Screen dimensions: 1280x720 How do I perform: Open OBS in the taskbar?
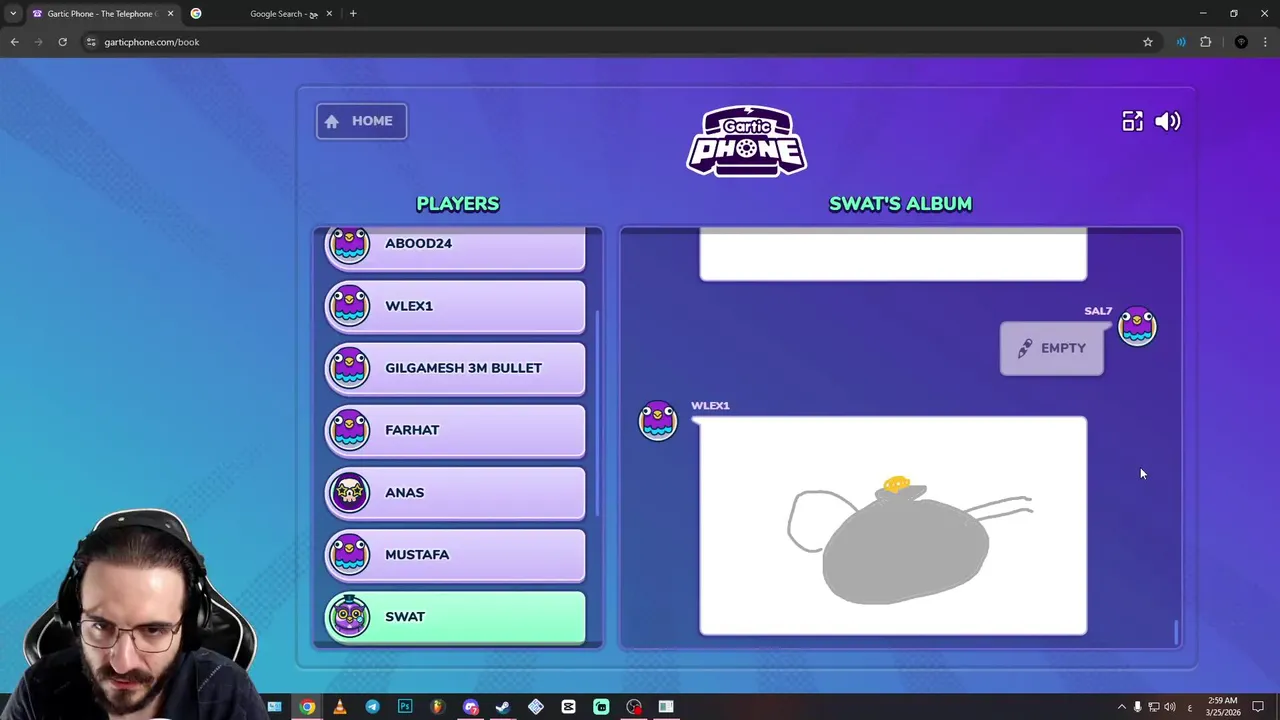click(634, 707)
